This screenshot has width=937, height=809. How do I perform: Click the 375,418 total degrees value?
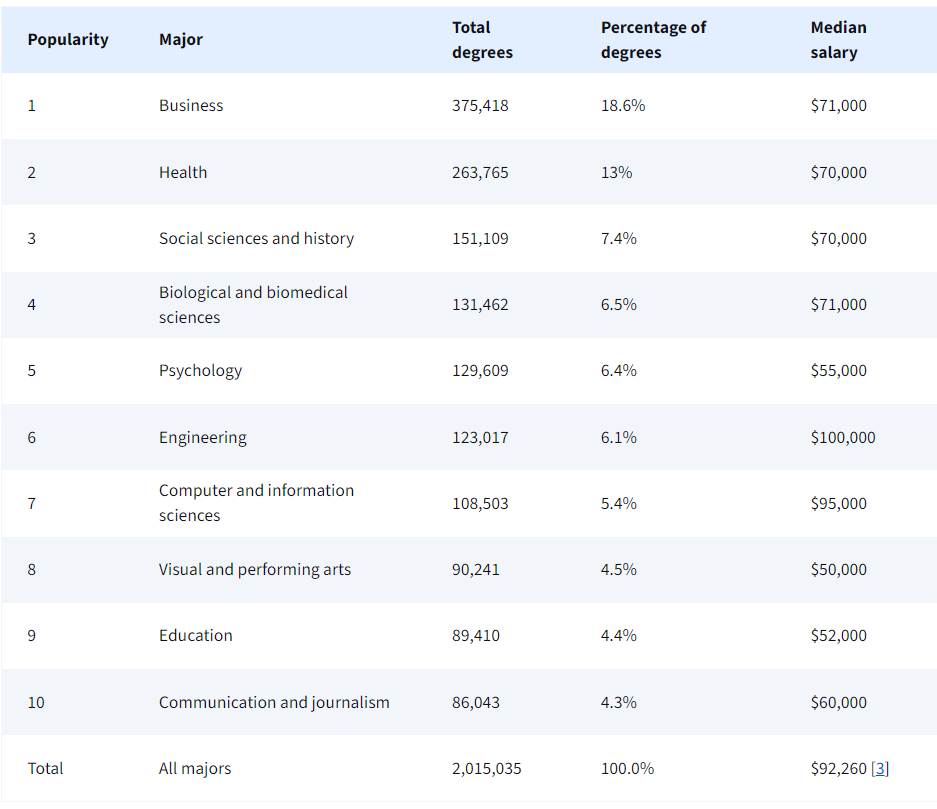[x=480, y=106]
